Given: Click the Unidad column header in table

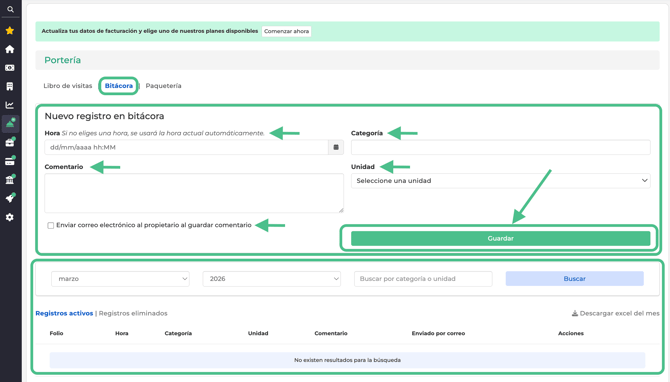Looking at the screenshot, I should [258, 333].
